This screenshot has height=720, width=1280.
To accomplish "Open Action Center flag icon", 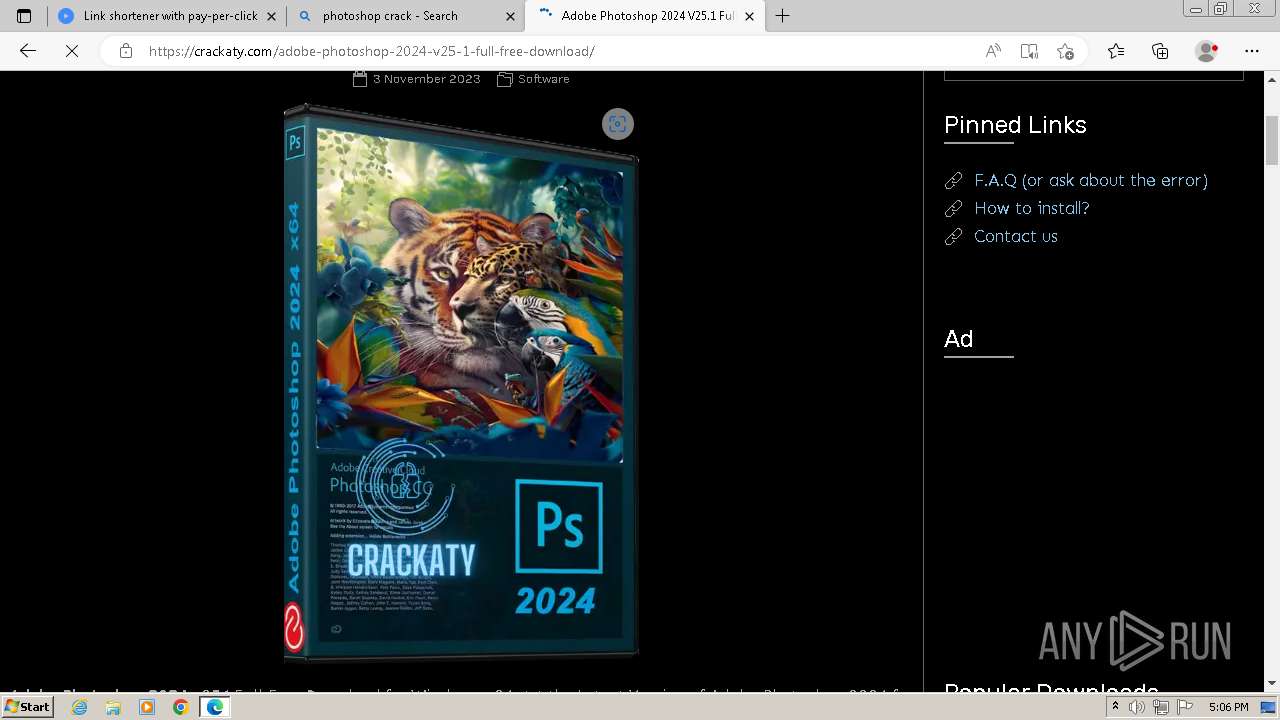I will (x=1183, y=707).
